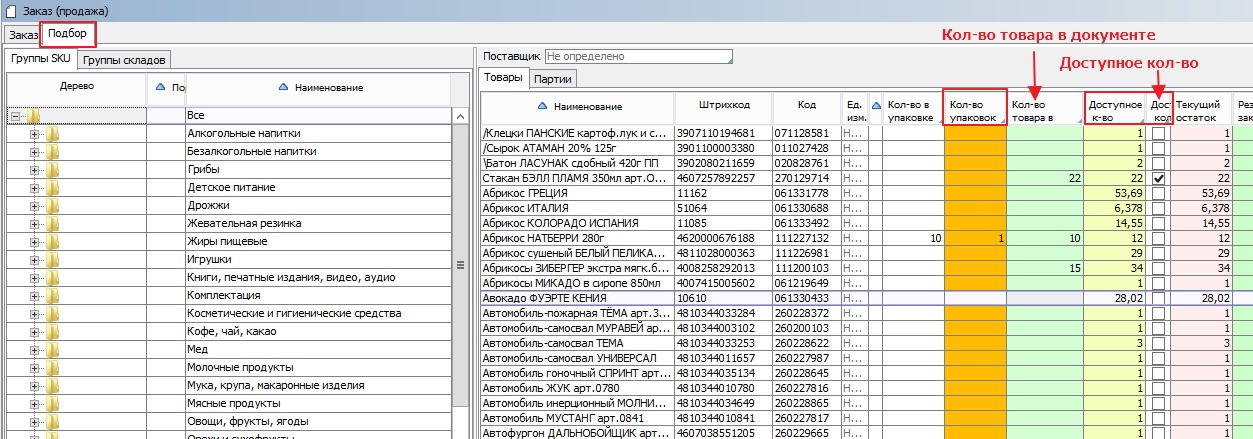This screenshot has height=439, width=1253.
Task: Click the orange Кол-во упаковок cell for Абрикос ИТАЛИЯ
Action: [x=975, y=207]
